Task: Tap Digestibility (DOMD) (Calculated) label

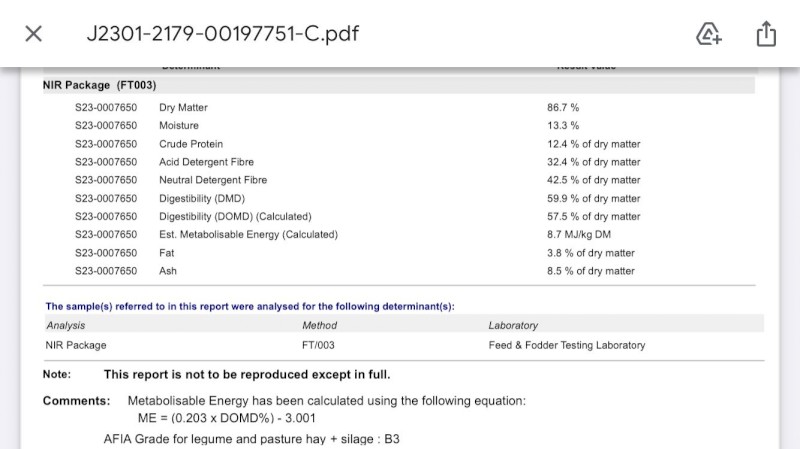Action: pyautogui.click(x=235, y=216)
